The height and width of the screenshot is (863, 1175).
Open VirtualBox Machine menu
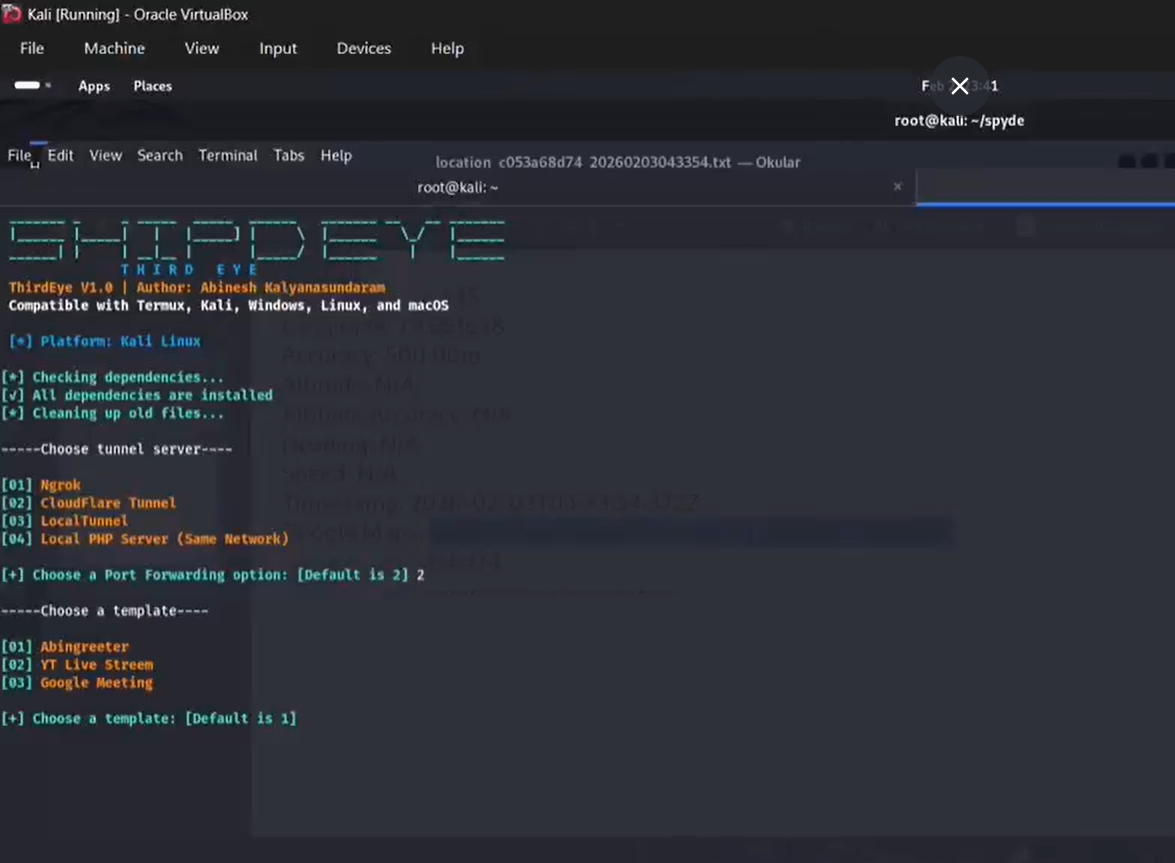pyautogui.click(x=114, y=48)
